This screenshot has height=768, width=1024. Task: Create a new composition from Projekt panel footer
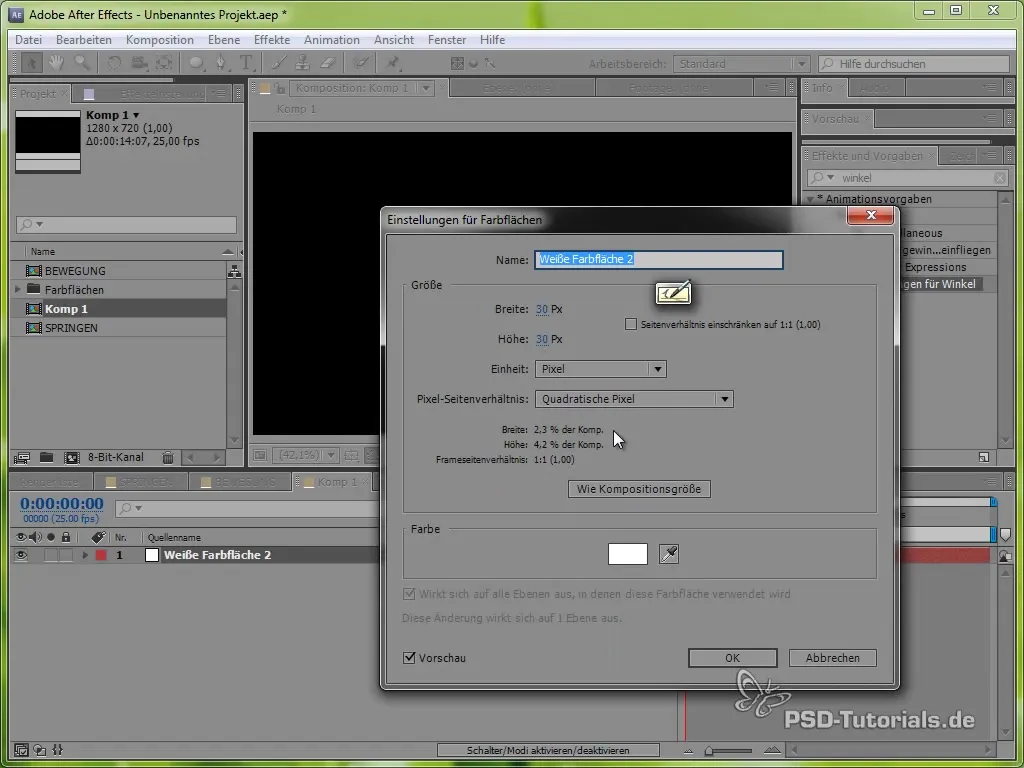tap(71, 458)
